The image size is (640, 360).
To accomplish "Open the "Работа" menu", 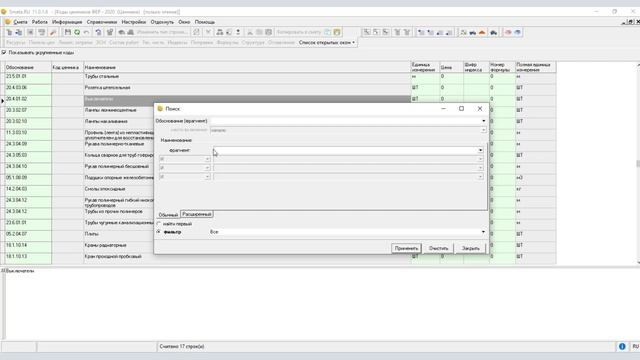I will coord(40,22).
